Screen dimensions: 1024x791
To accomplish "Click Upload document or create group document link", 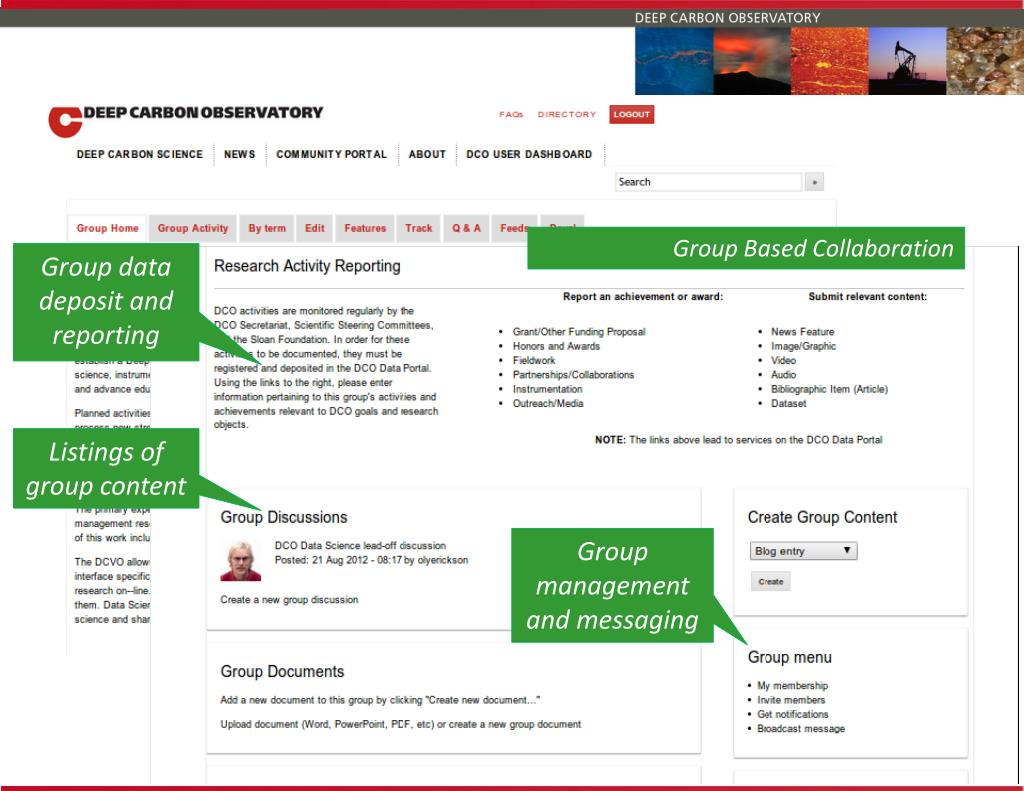I will (401, 724).
